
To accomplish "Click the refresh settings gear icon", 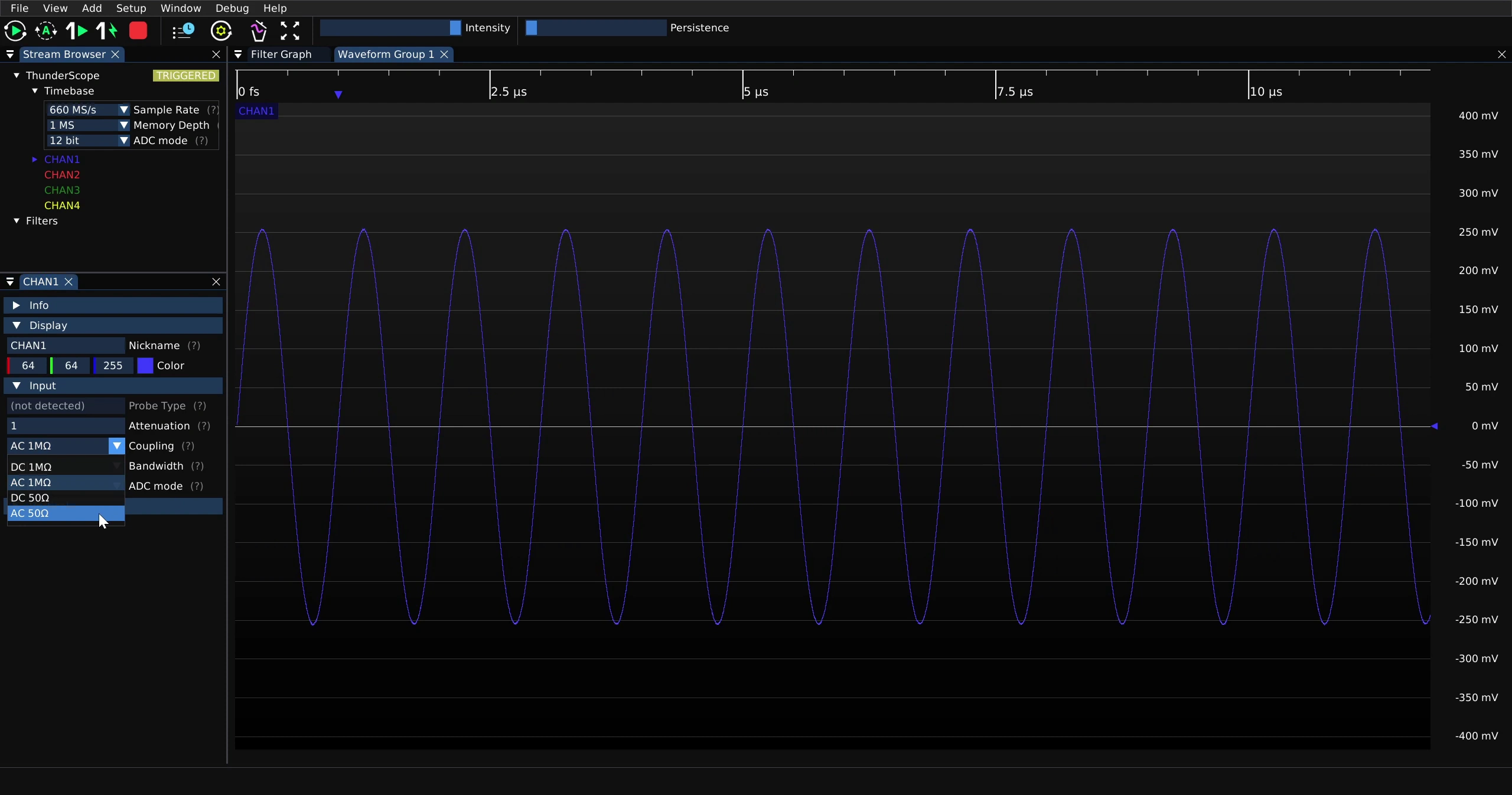I will pos(221,31).
